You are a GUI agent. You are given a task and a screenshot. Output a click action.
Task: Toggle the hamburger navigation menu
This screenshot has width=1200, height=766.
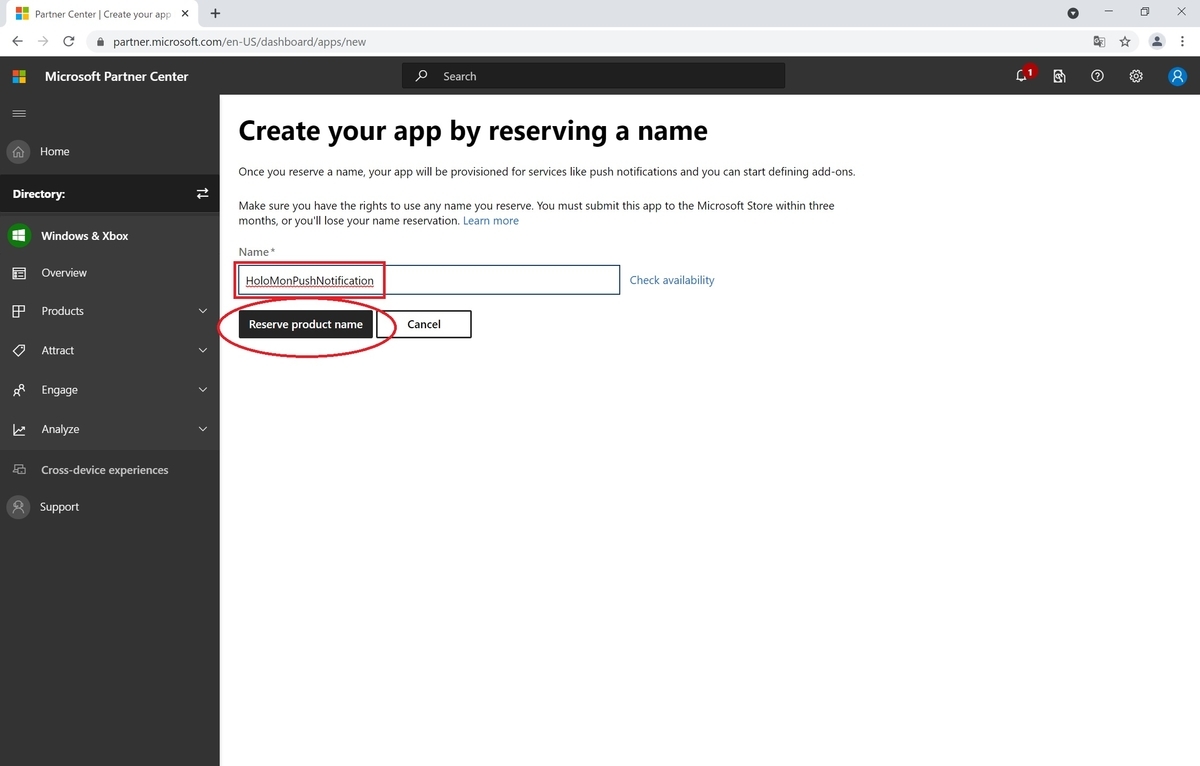[x=19, y=113]
